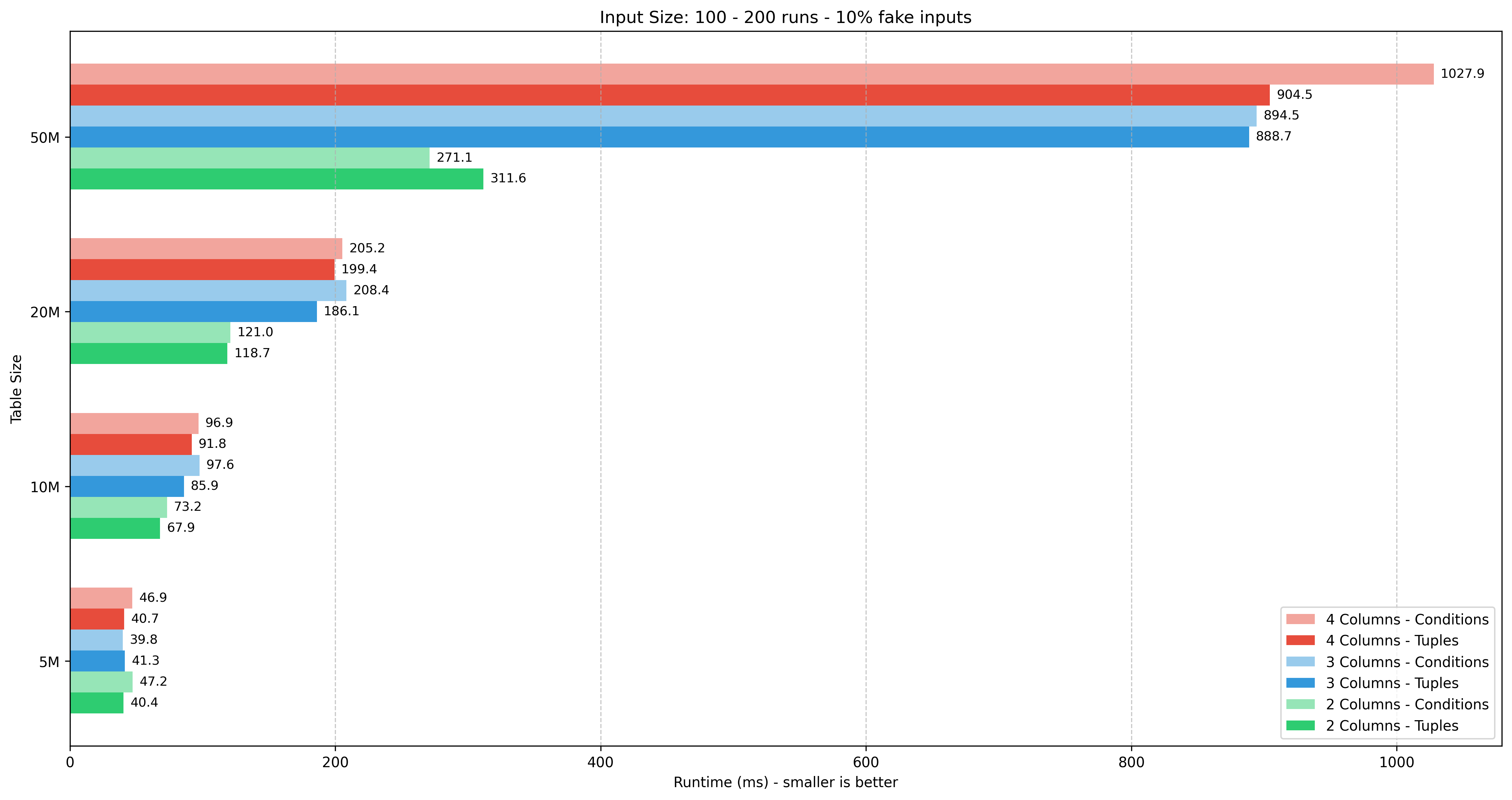Image resolution: width=1512 pixels, height=800 pixels.
Task: Click the 904.5 red bar at 50M
Action: point(669,95)
